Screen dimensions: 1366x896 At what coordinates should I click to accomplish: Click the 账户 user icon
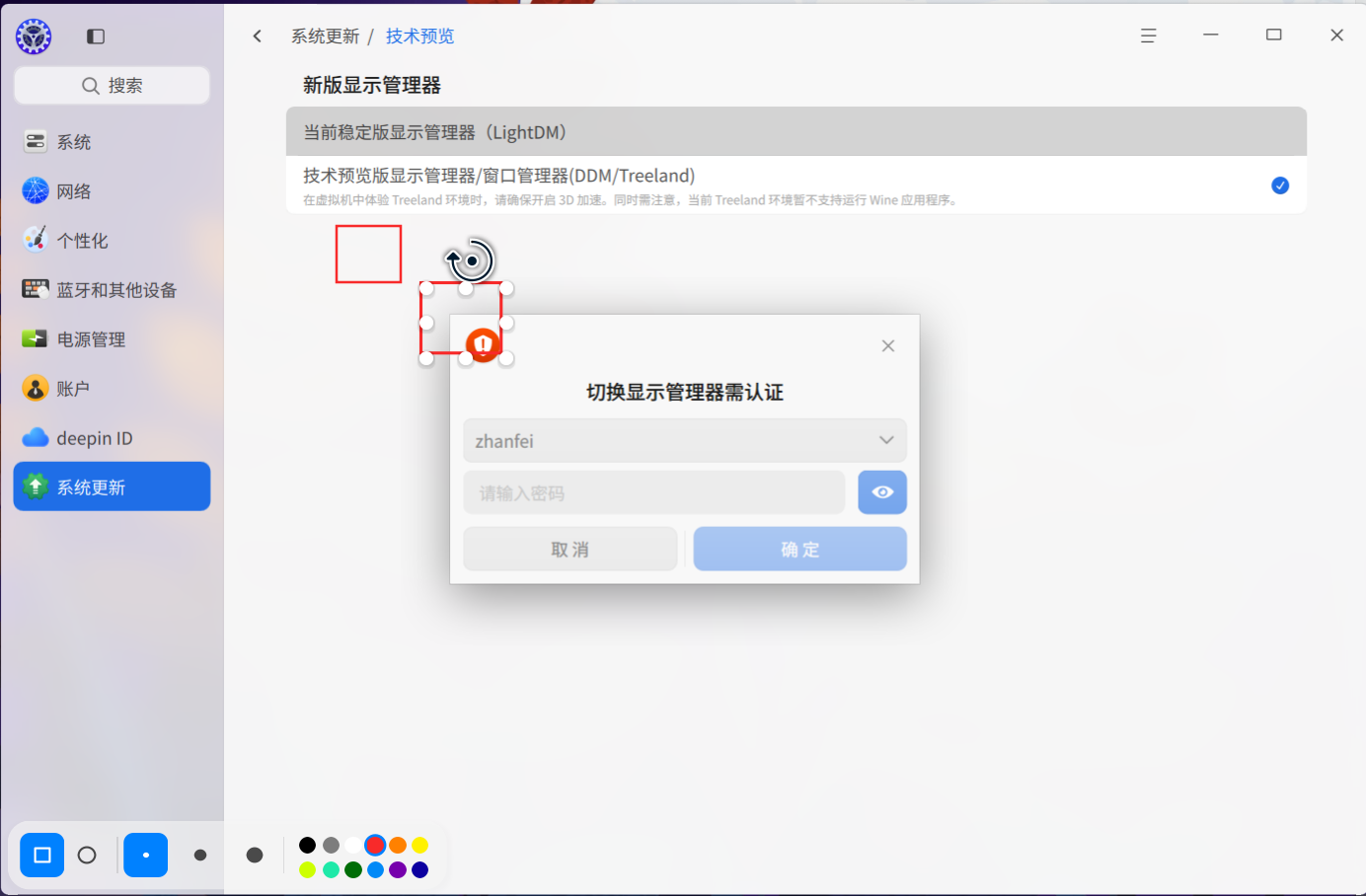click(36, 388)
